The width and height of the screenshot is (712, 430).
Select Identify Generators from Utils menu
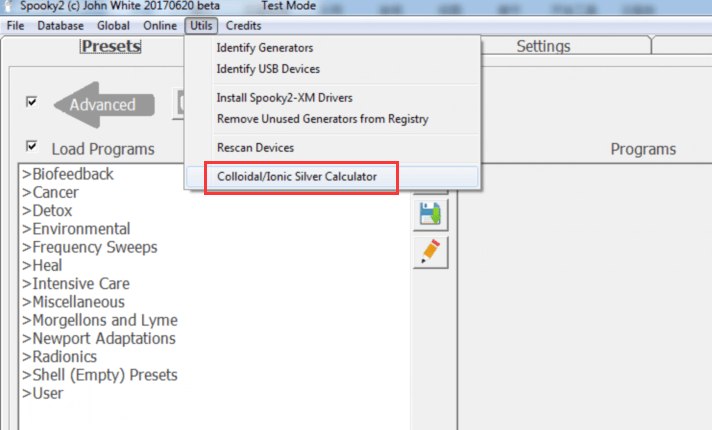(264, 48)
